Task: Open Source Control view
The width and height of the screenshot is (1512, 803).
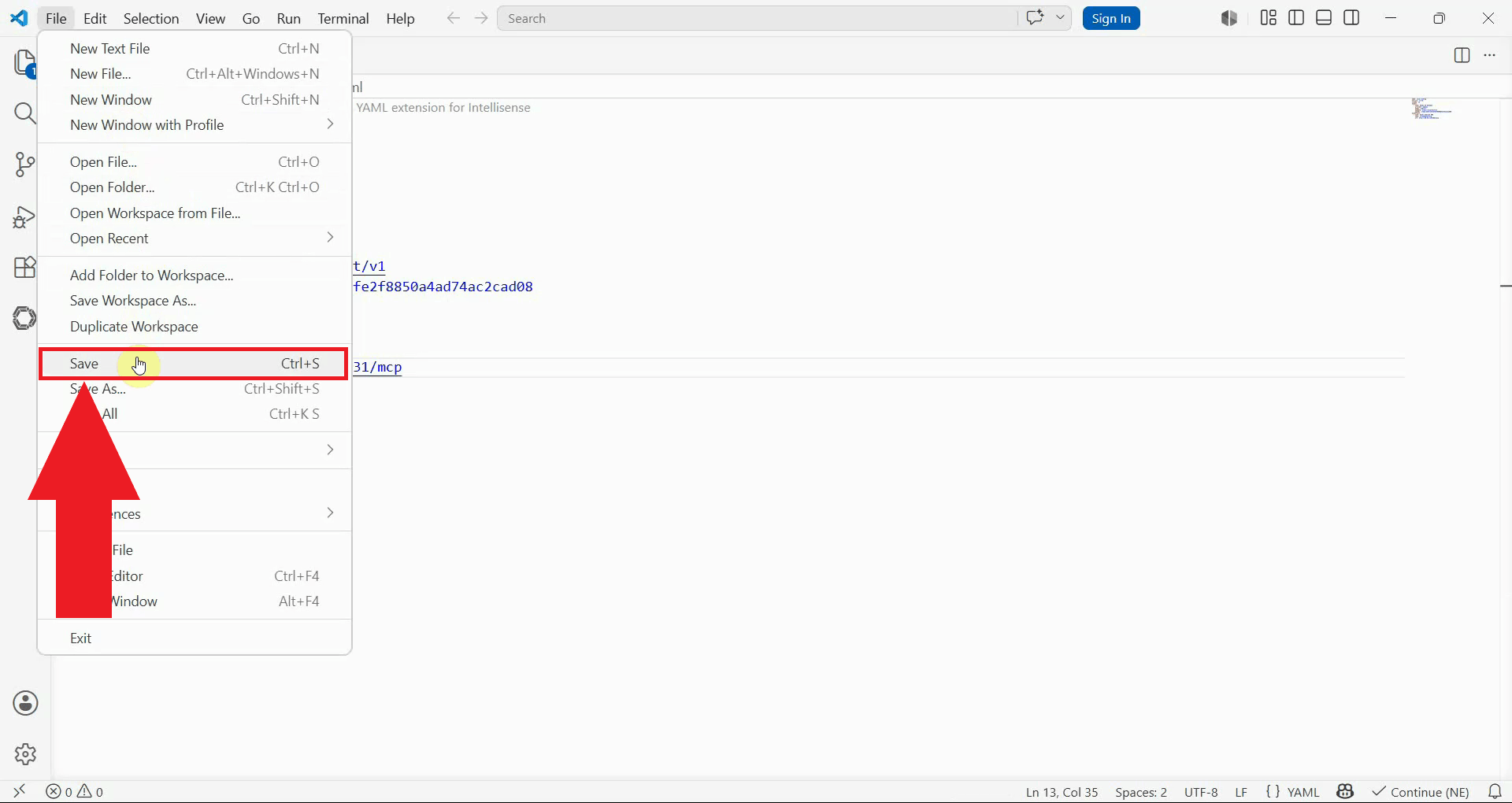Action: click(x=25, y=165)
